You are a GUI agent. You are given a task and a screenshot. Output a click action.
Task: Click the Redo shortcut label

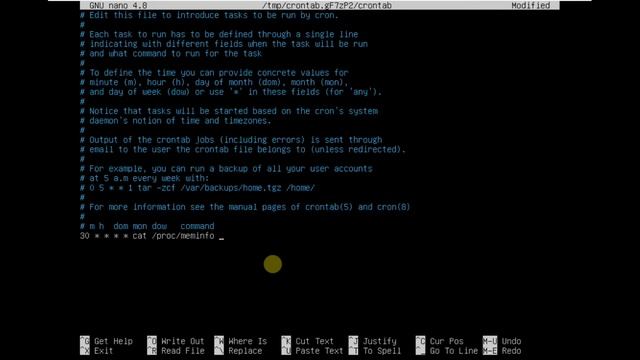(x=511, y=351)
